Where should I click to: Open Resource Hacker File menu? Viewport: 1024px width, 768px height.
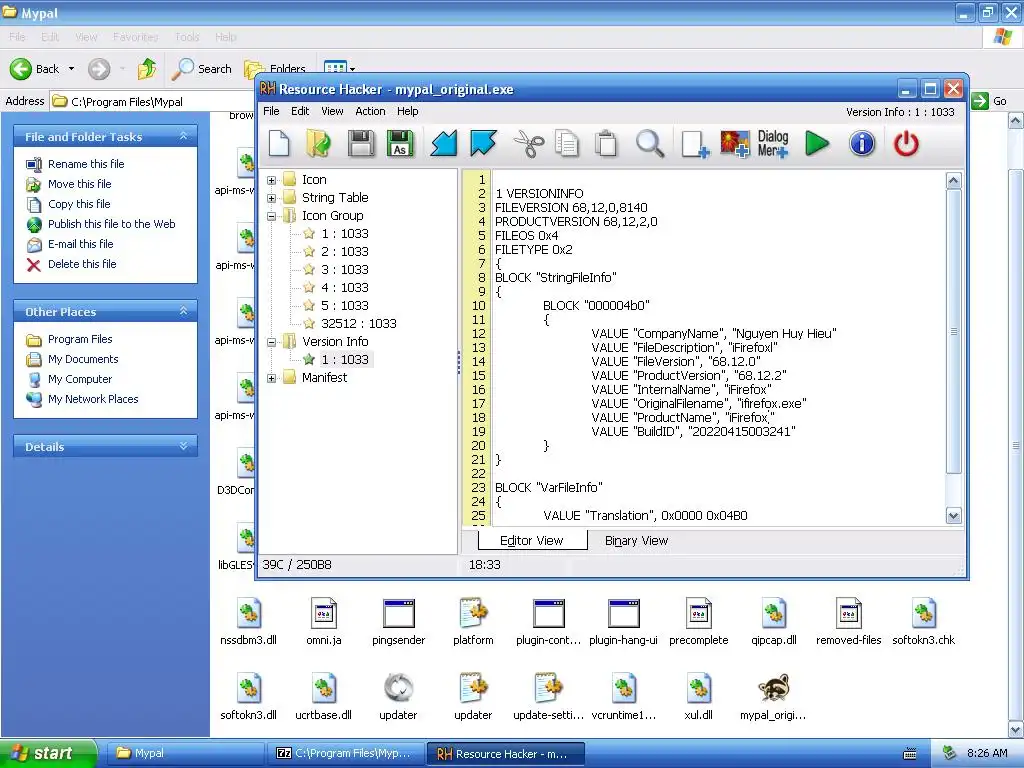271,111
